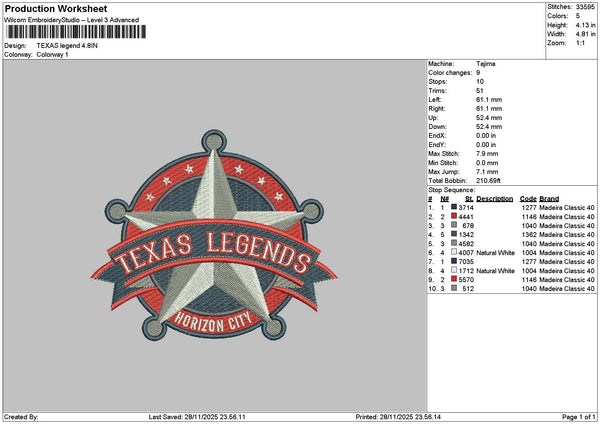Click 'Natural White' in the 1712 row
The width and height of the screenshot is (600, 424).
click(x=495, y=271)
